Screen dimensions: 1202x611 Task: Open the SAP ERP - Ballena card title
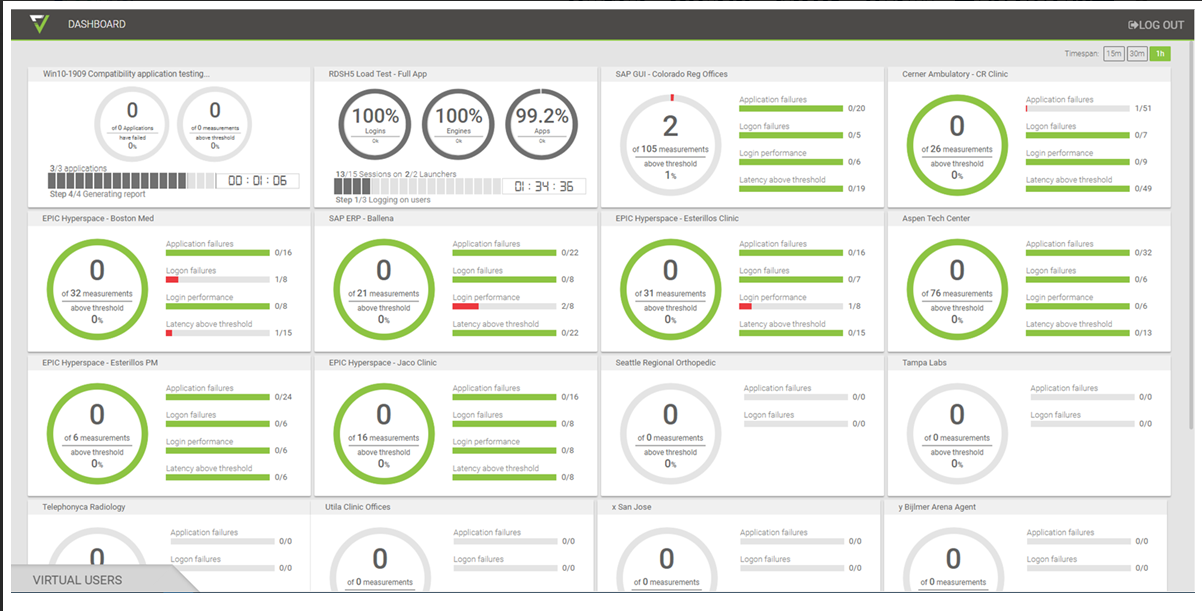click(x=362, y=218)
